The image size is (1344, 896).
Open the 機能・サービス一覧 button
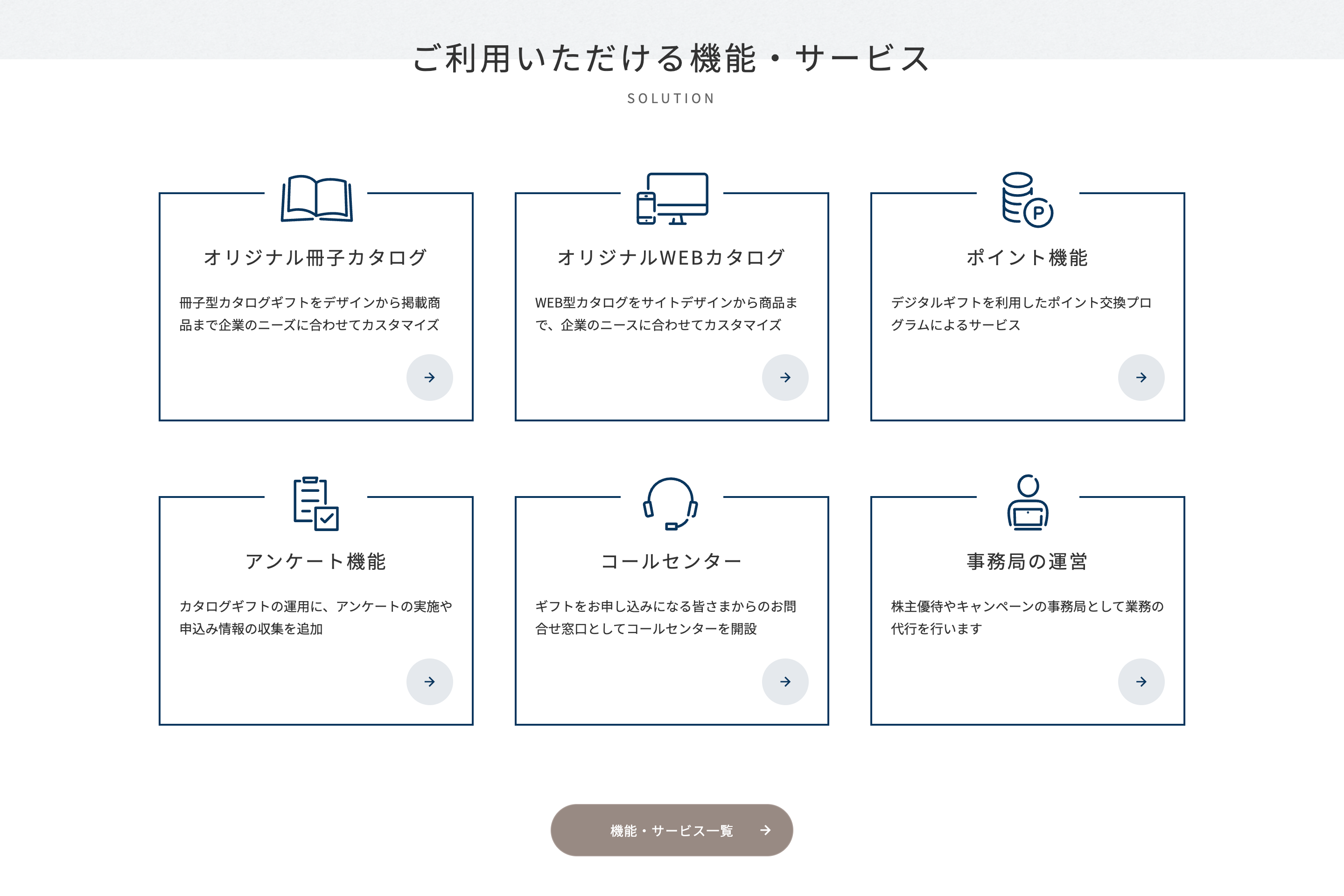[672, 832]
